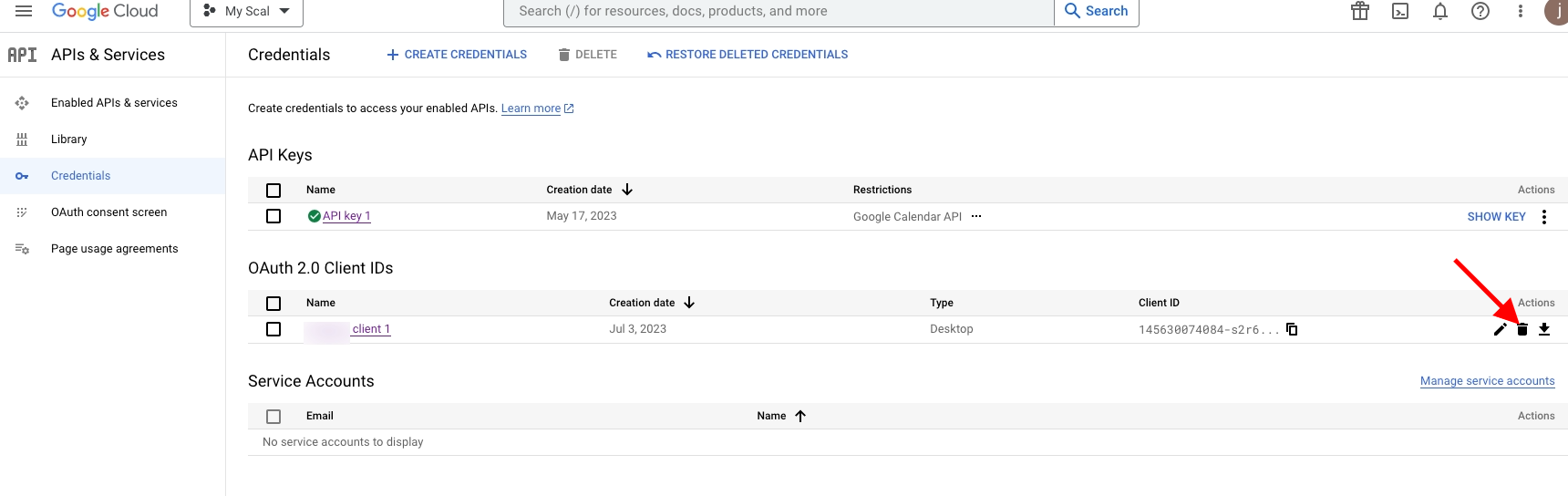Open the My Scal project dropdown
1568x496 pixels.
[246, 12]
